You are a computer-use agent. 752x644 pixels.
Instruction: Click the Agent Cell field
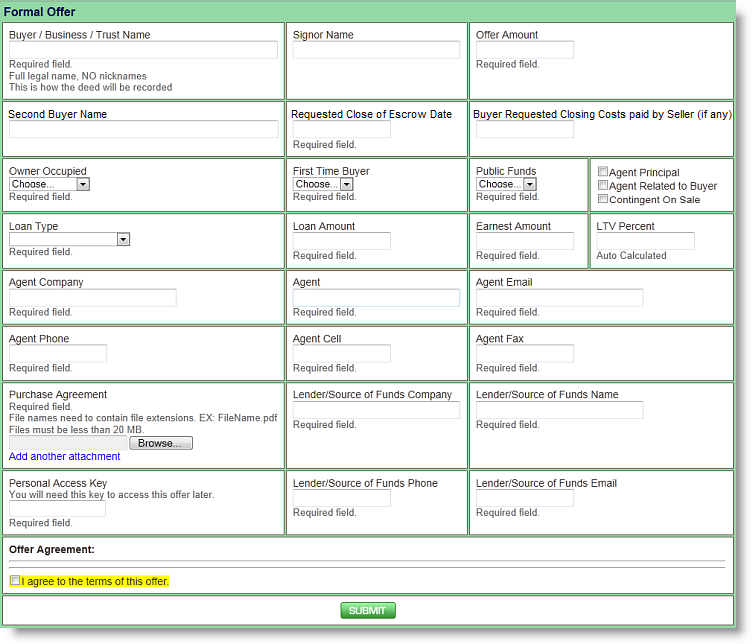(x=341, y=353)
